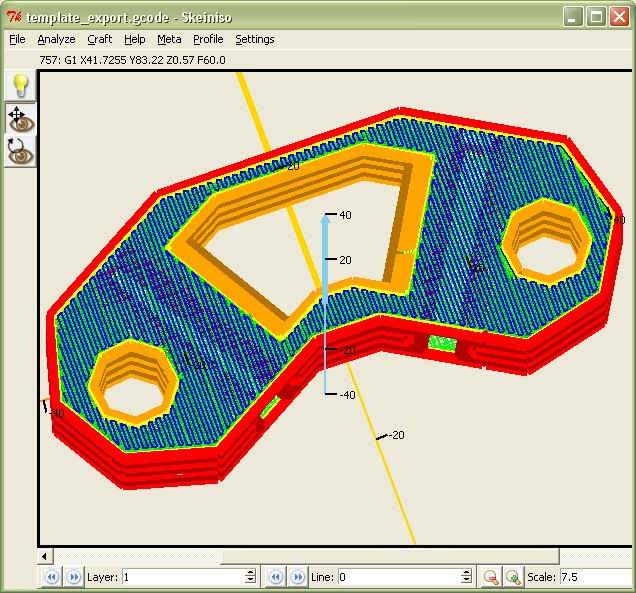Increment the Layer spinbox value
This screenshot has height=593, width=636.
[250, 573]
